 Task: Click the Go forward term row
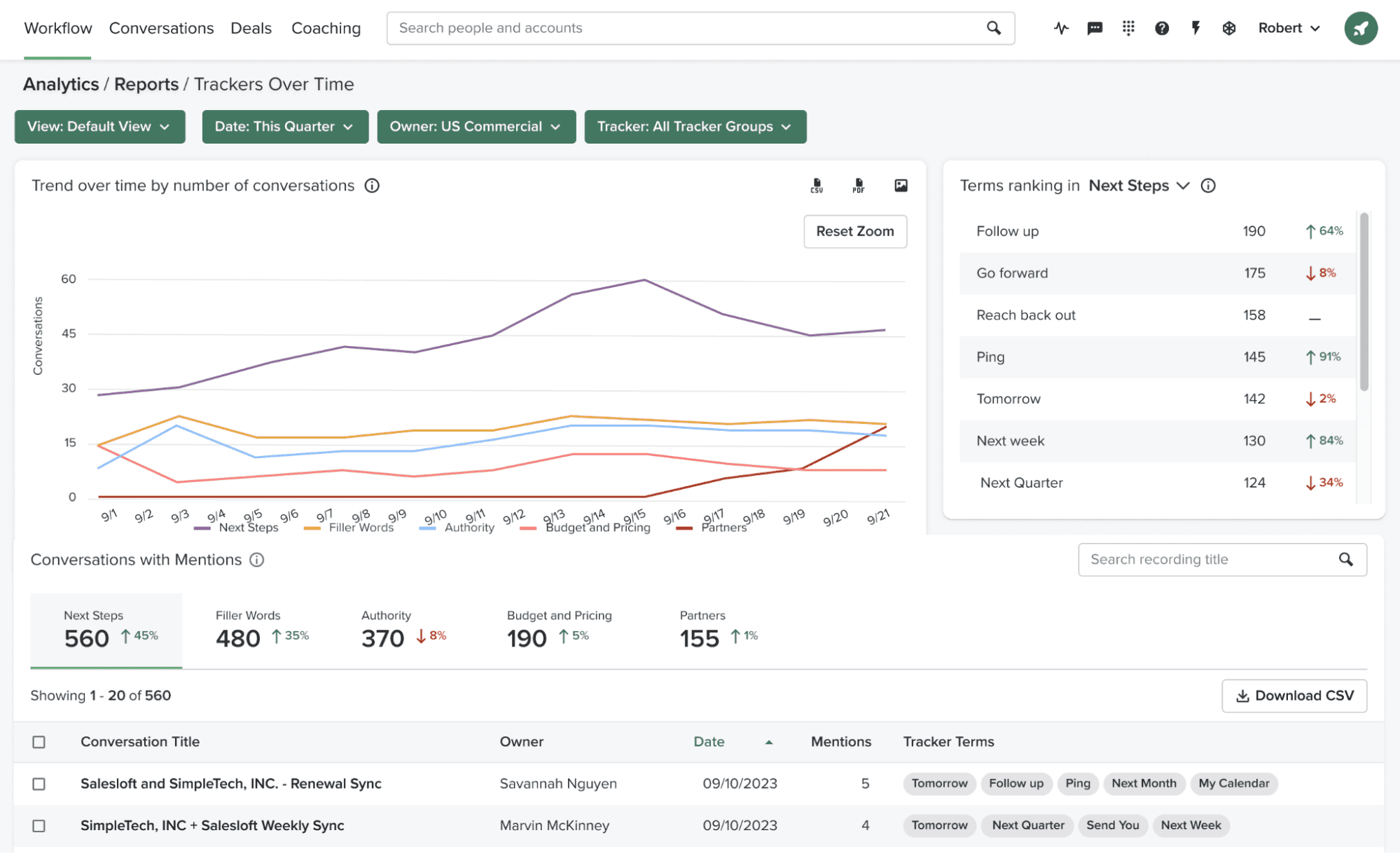(1158, 273)
